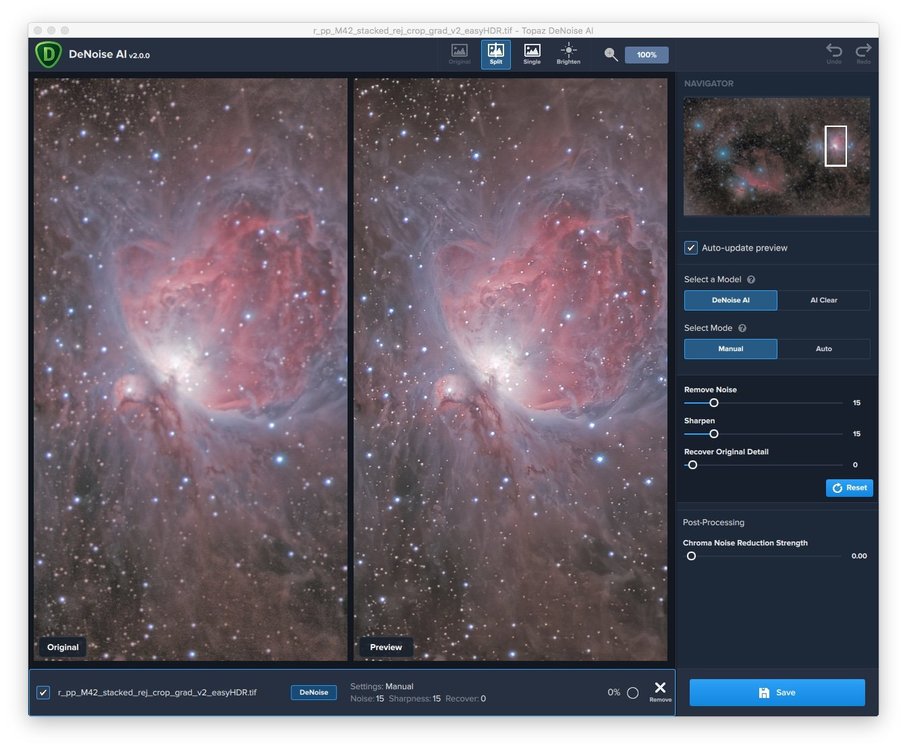The width and height of the screenshot is (907, 750).
Task: Select Manual mode
Action: pyautogui.click(x=731, y=349)
